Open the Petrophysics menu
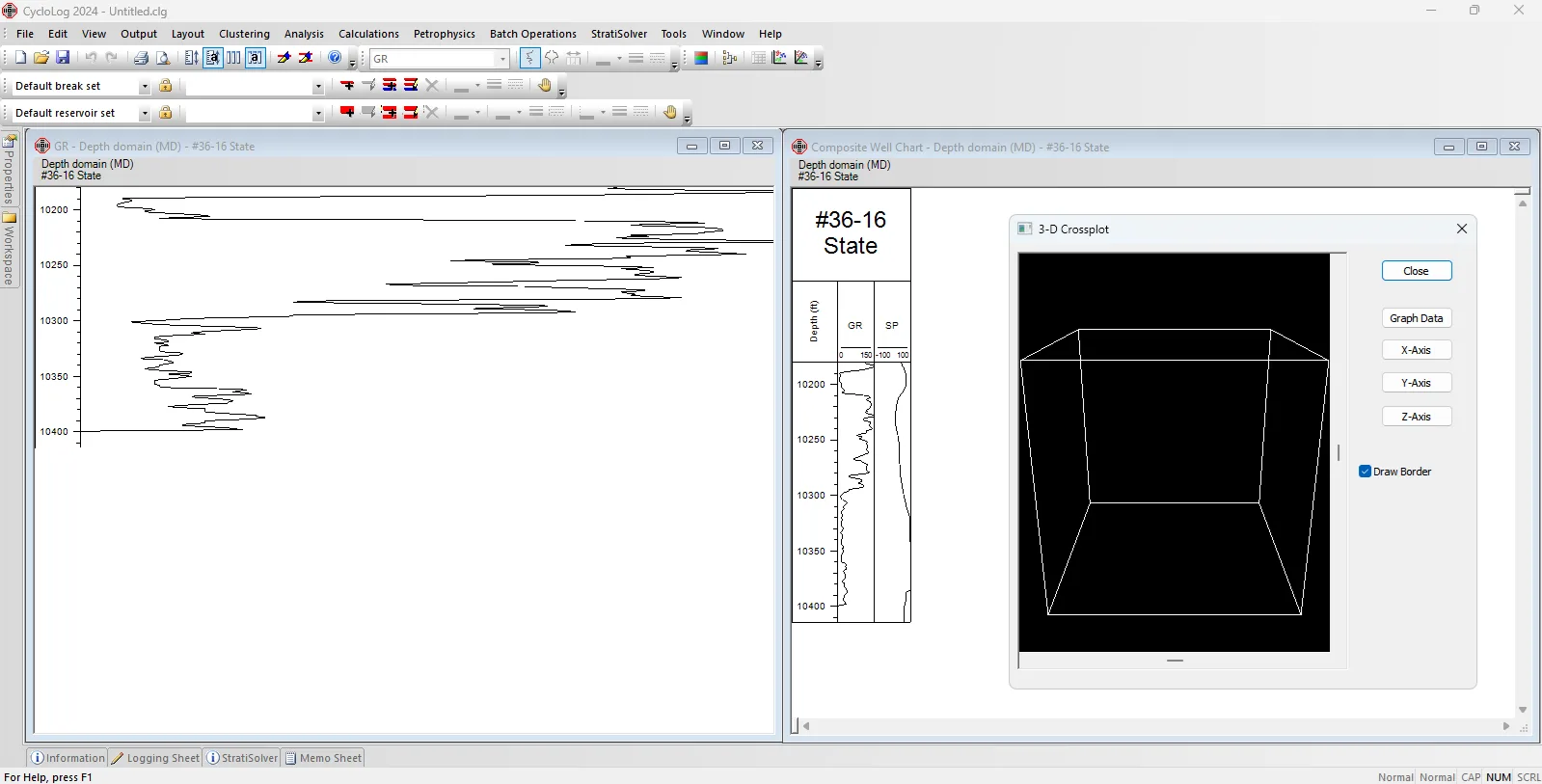This screenshot has width=1542, height=784. coord(445,34)
